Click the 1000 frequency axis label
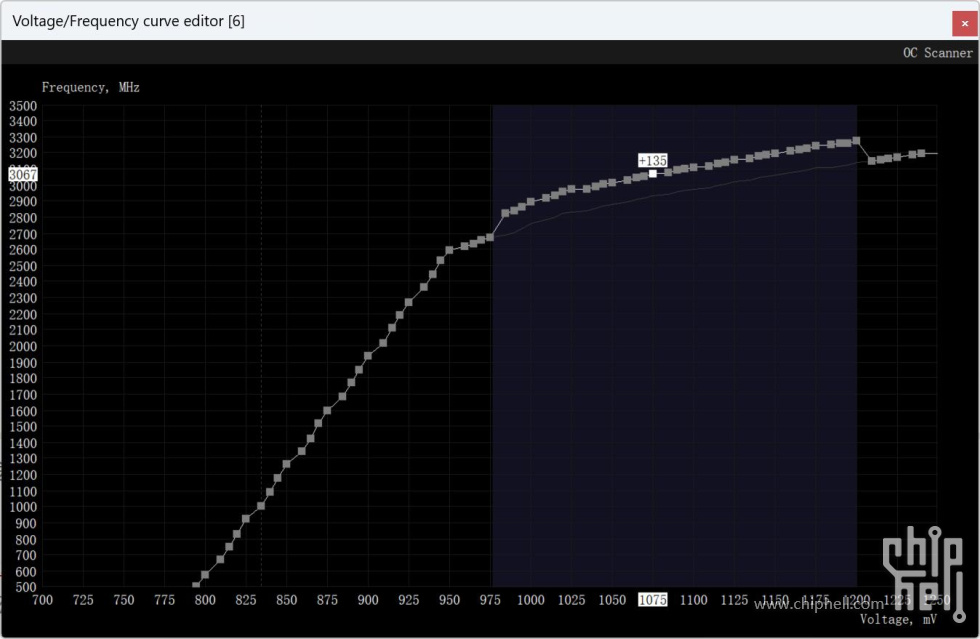This screenshot has height=639, width=980. click(22, 507)
